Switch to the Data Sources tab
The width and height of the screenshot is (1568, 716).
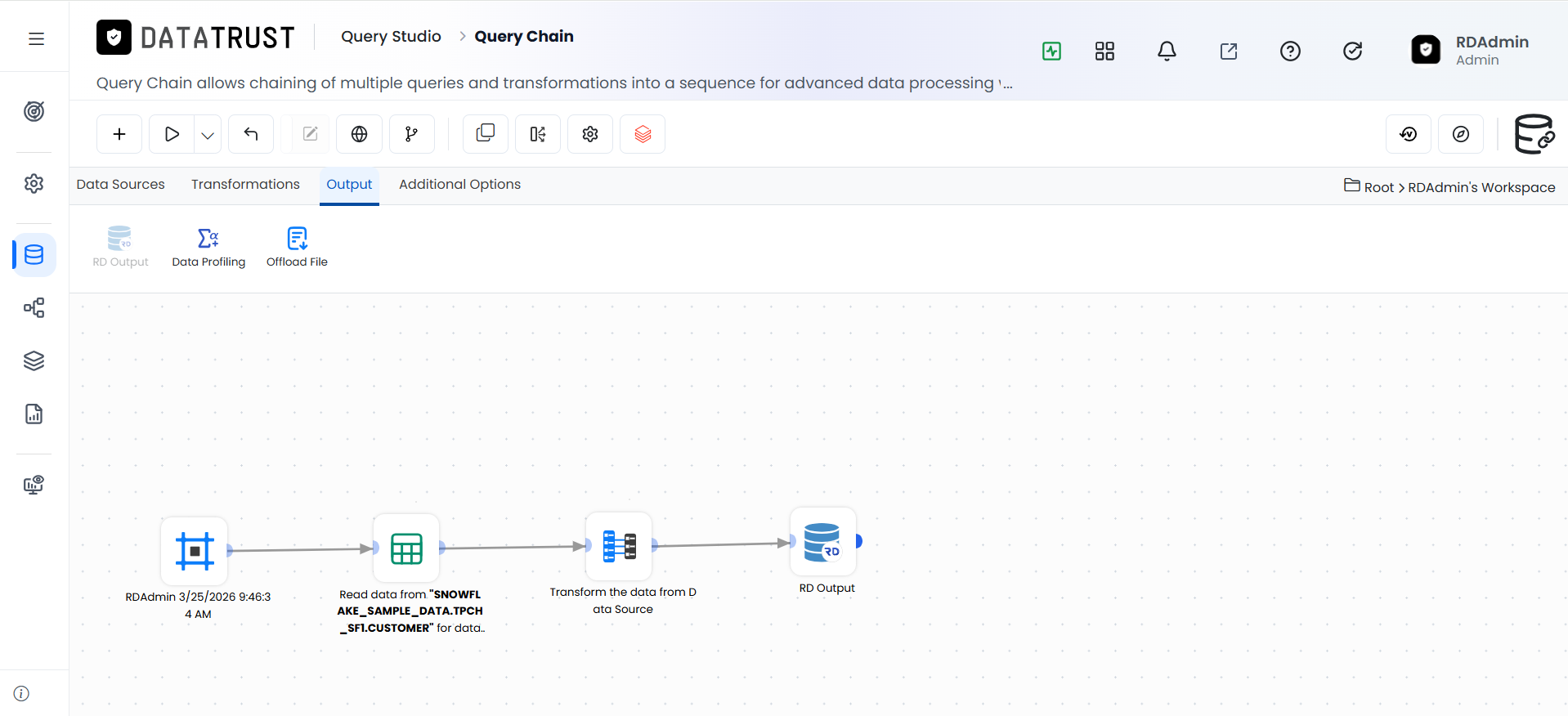point(120,185)
